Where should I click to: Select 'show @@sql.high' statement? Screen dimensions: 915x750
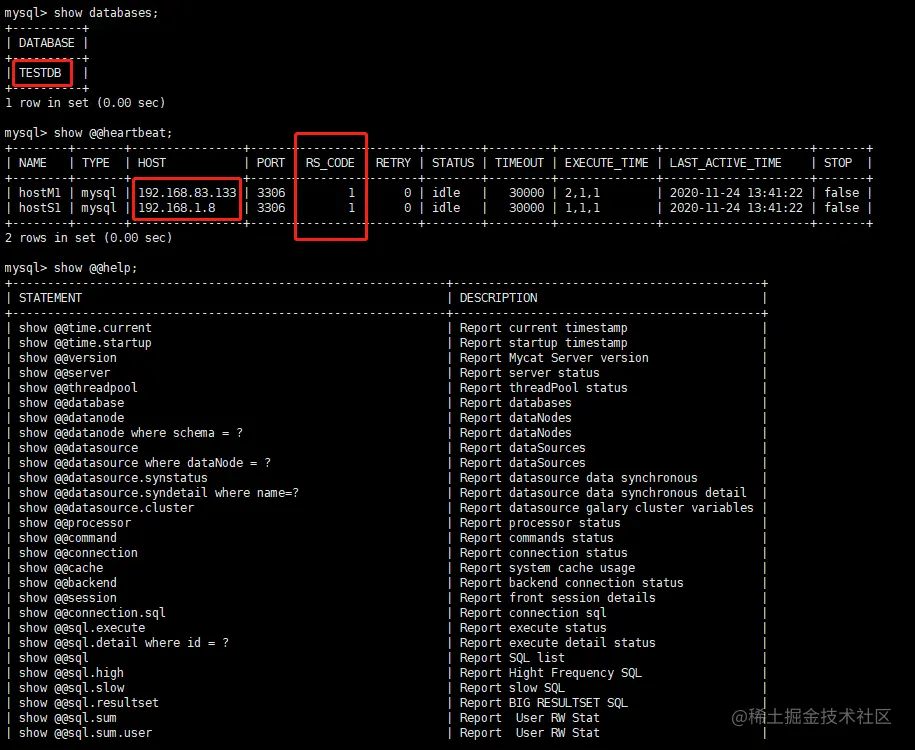[71, 673]
